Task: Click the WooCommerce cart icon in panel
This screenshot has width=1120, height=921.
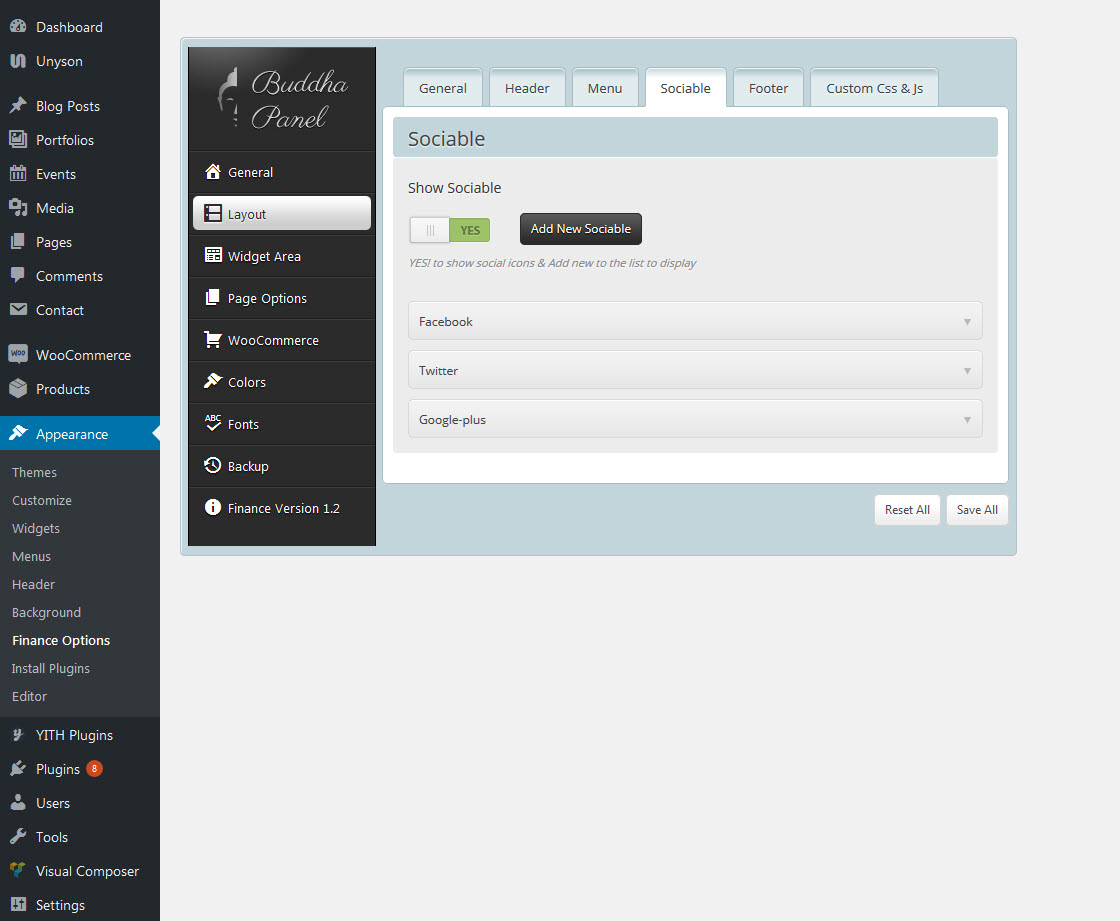Action: pyautogui.click(x=213, y=339)
